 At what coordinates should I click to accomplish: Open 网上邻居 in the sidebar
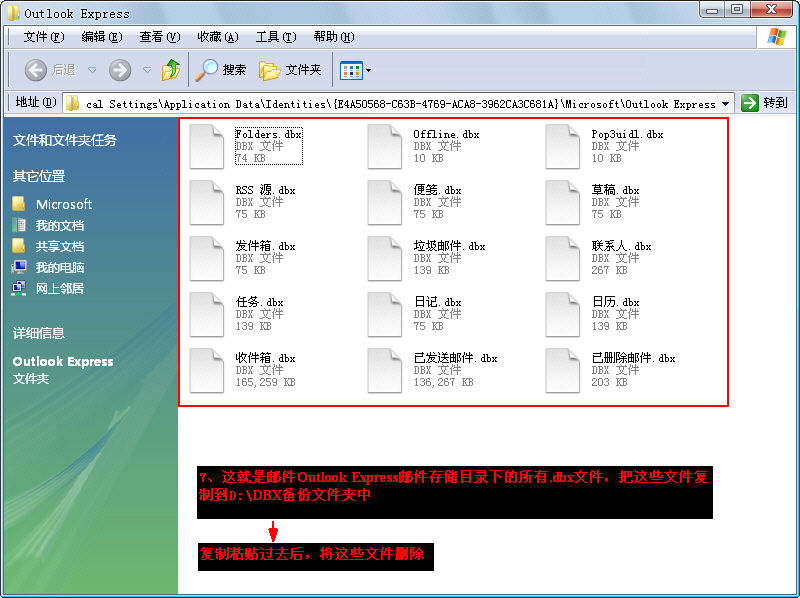[60, 288]
